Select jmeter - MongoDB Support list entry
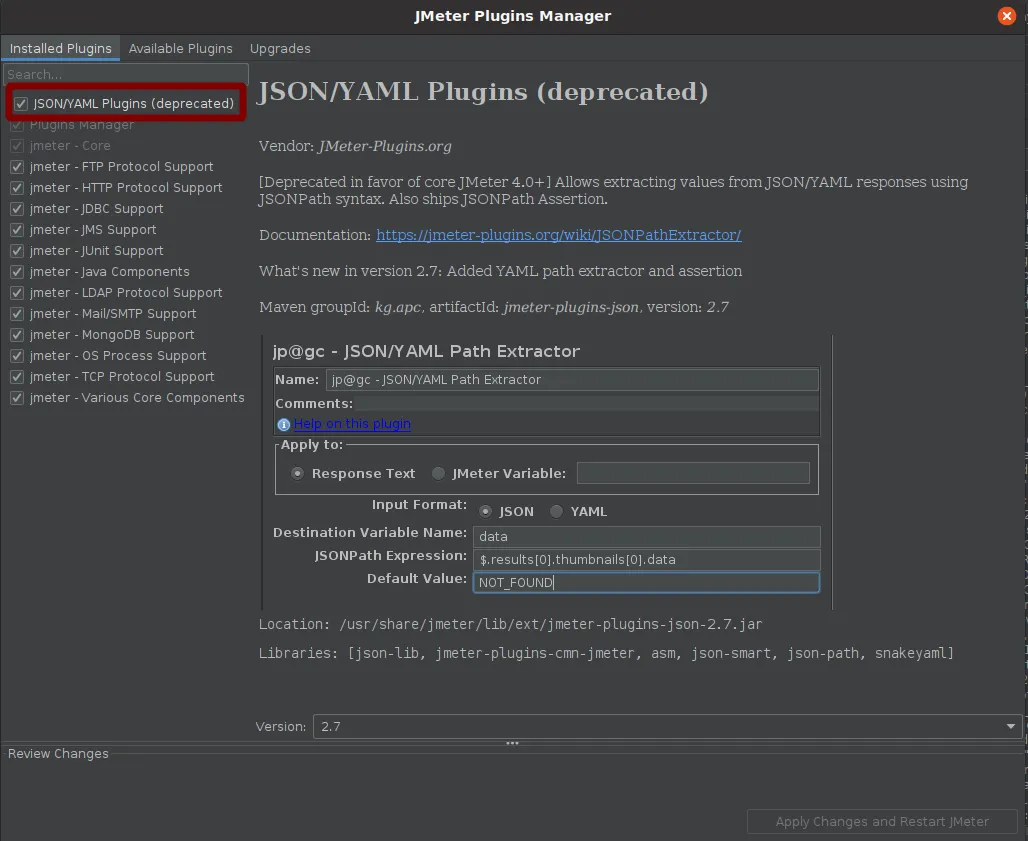The image size is (1028, 841). (112, 335)
